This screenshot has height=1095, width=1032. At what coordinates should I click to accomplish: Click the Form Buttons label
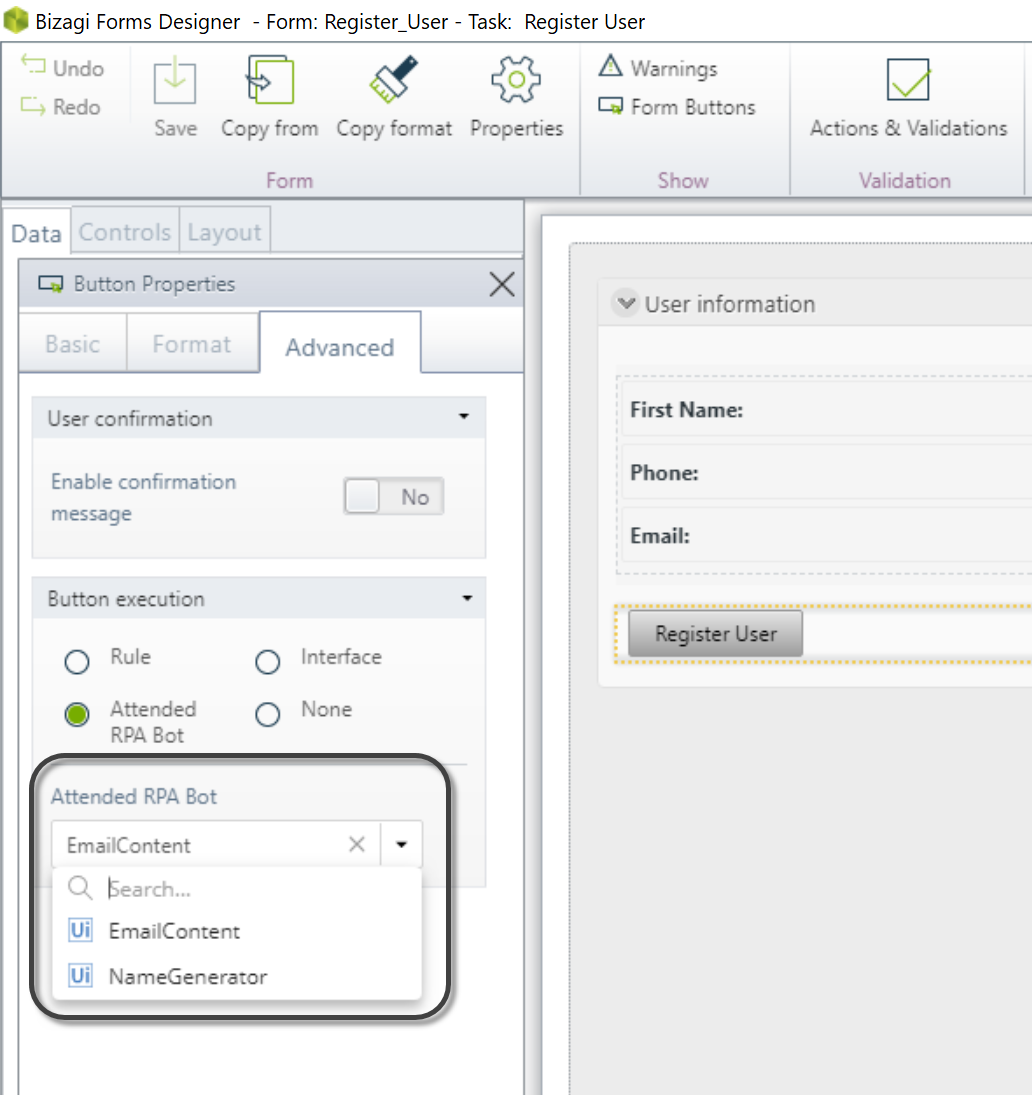(x=693, y=107)
